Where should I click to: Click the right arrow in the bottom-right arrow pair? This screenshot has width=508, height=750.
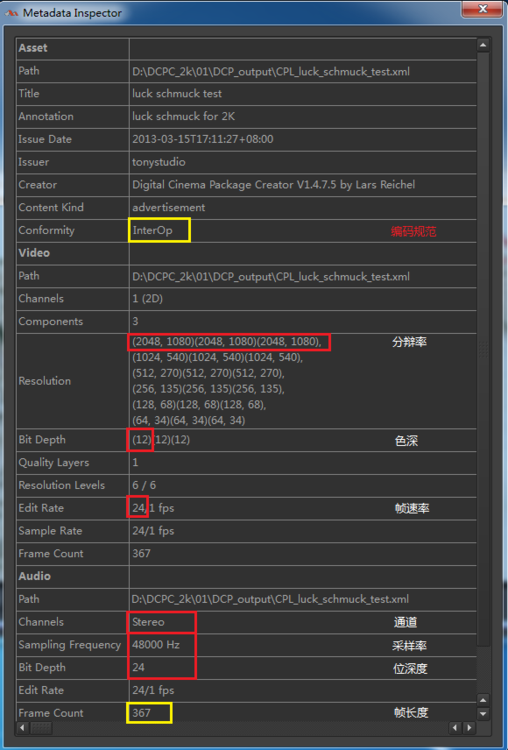coord(469,728)
